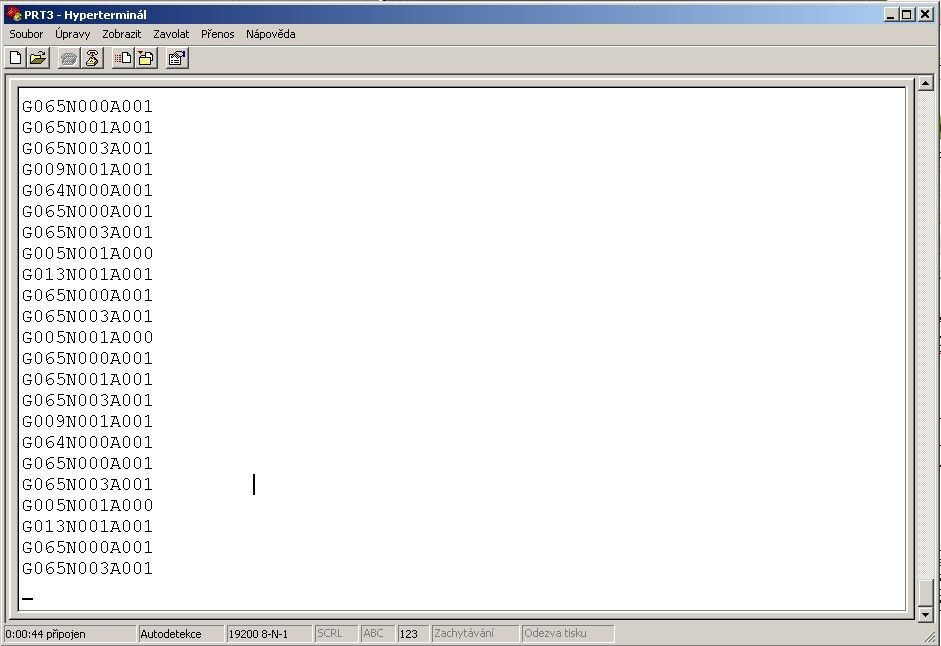
Task: Click the Call (connect) phone icon
Action: [69, 58]
